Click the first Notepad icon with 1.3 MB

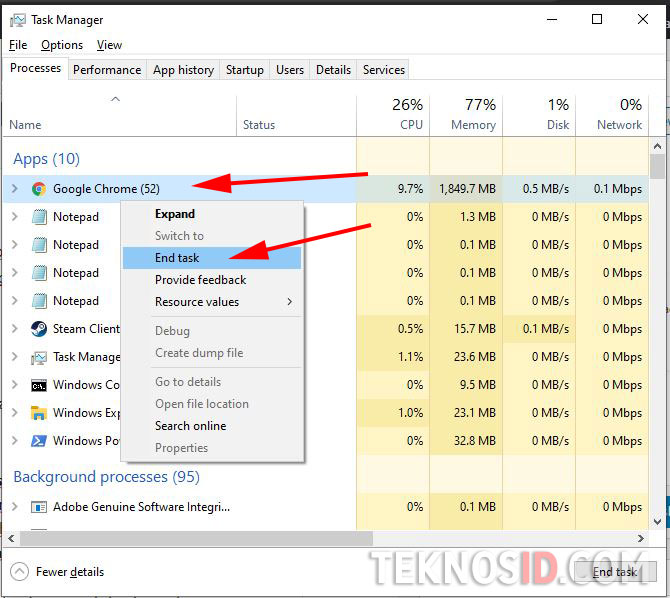point(39,217)
